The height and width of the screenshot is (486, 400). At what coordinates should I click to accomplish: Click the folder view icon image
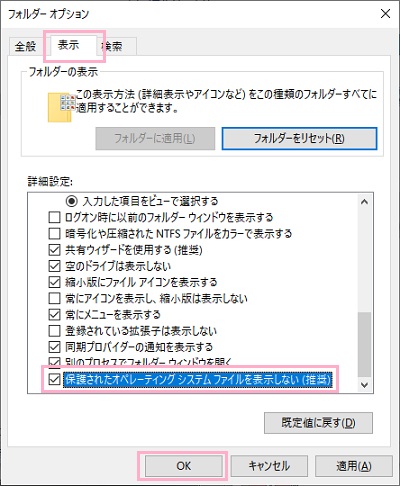60,107
